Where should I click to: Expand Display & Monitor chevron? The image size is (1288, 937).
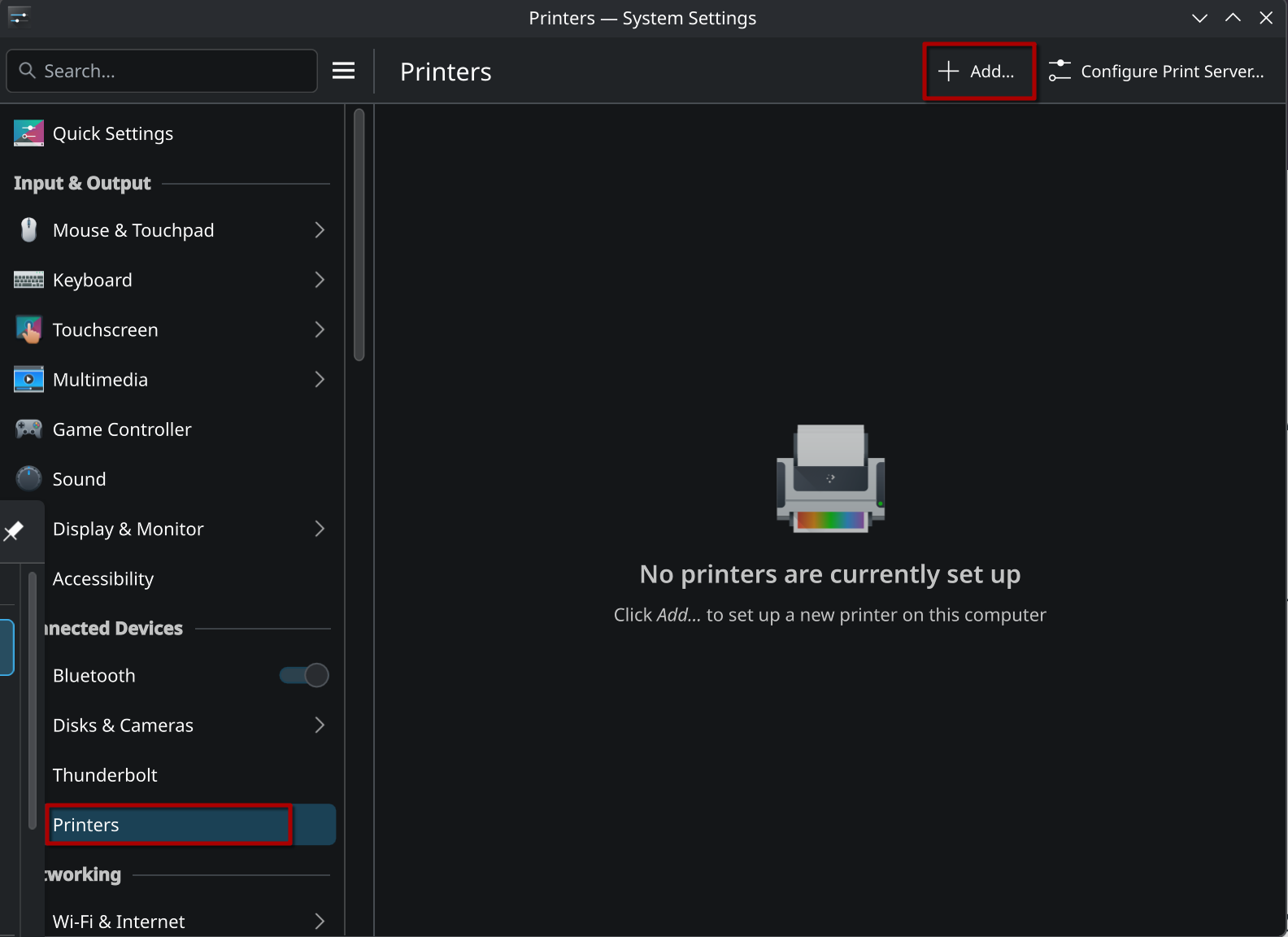(320, 530)
